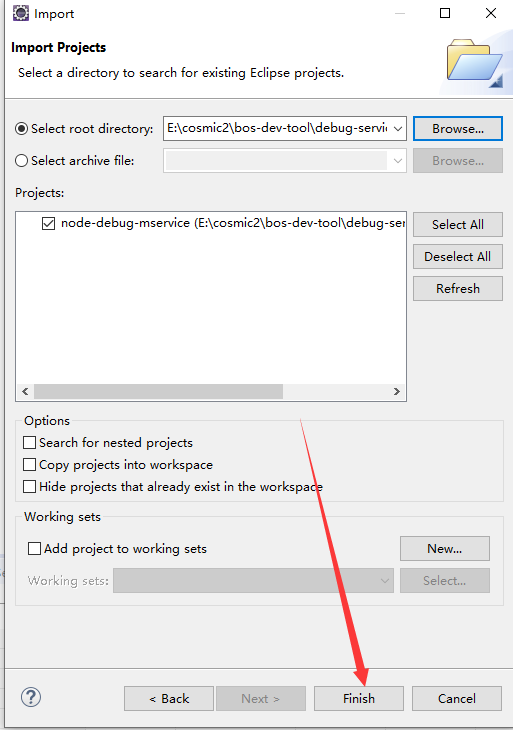Click the horizontal scrollbar thumb in the Projects list

tap(158, 392)
